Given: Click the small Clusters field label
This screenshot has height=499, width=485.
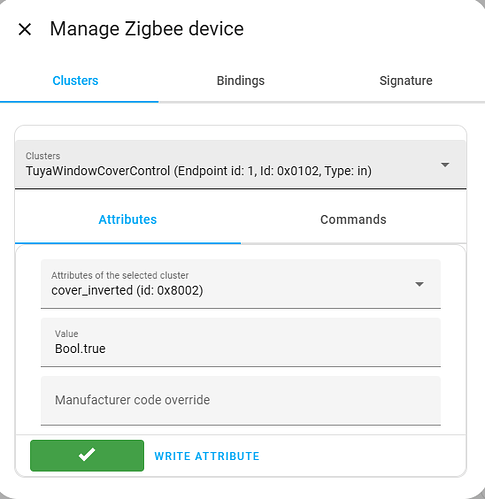Looking at the screenshot, I should pyautogui.click(x=43, y=156).
